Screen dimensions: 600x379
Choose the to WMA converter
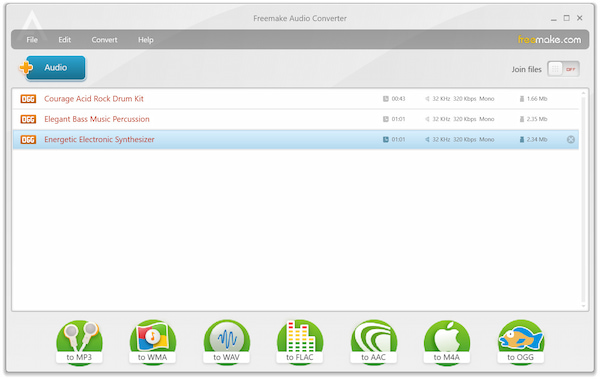(153, 342)
